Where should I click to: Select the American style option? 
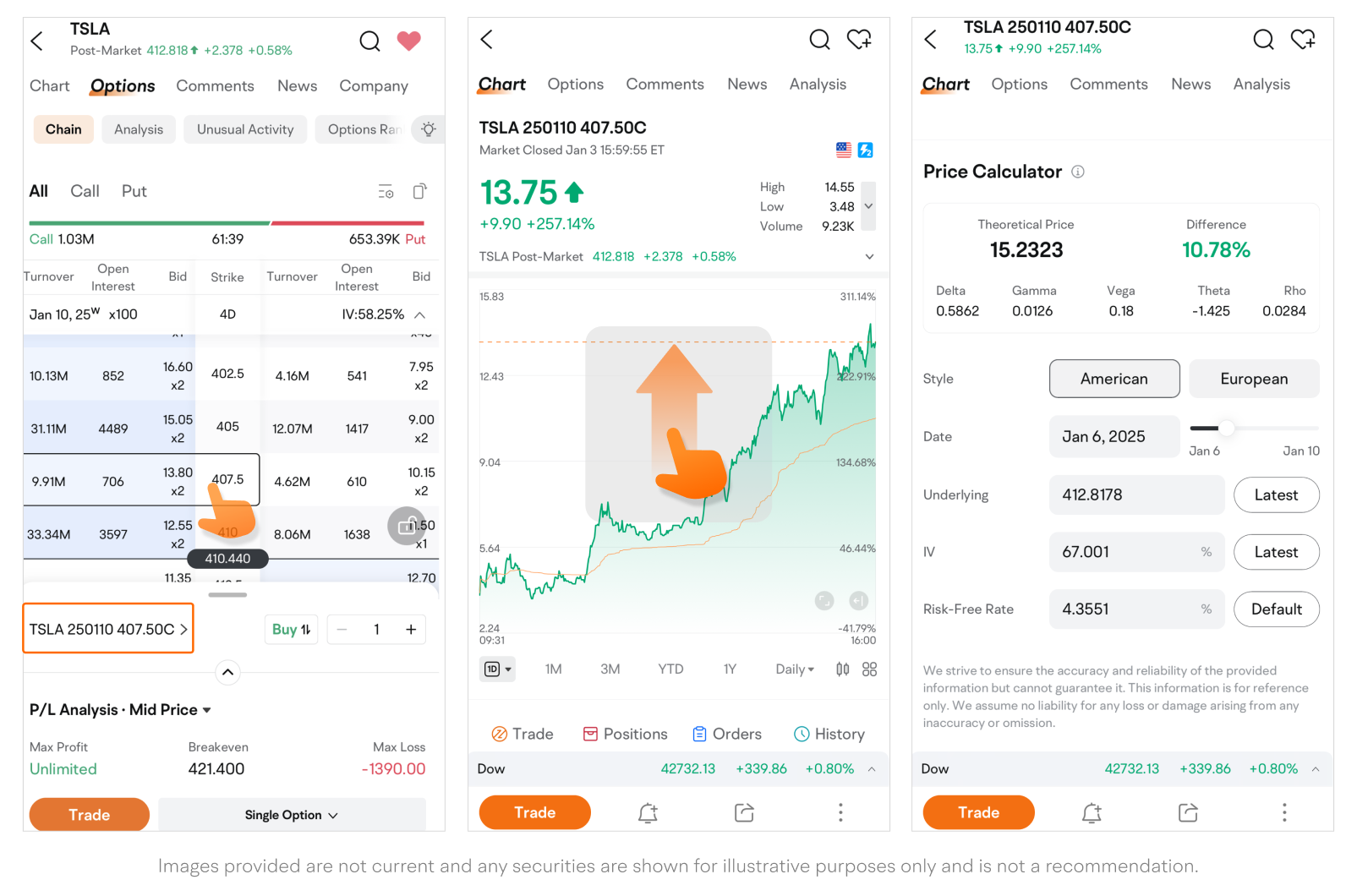pyautogui.click(x=1114, y=379)
